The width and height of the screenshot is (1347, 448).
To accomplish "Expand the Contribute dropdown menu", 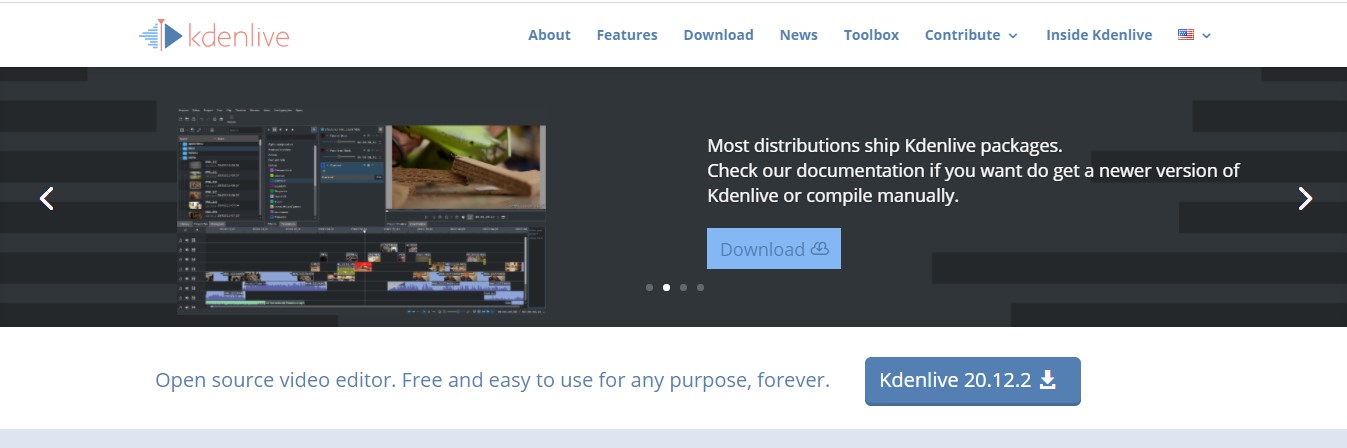I will 971,35.
